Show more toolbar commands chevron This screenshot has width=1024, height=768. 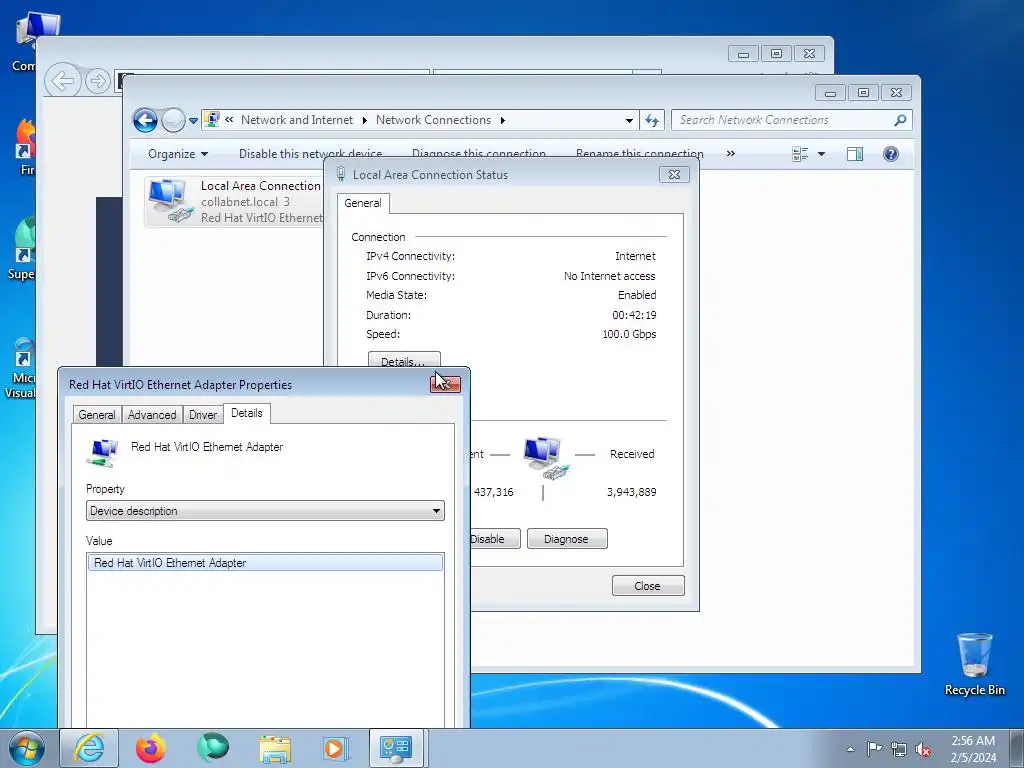pos(730,153)
